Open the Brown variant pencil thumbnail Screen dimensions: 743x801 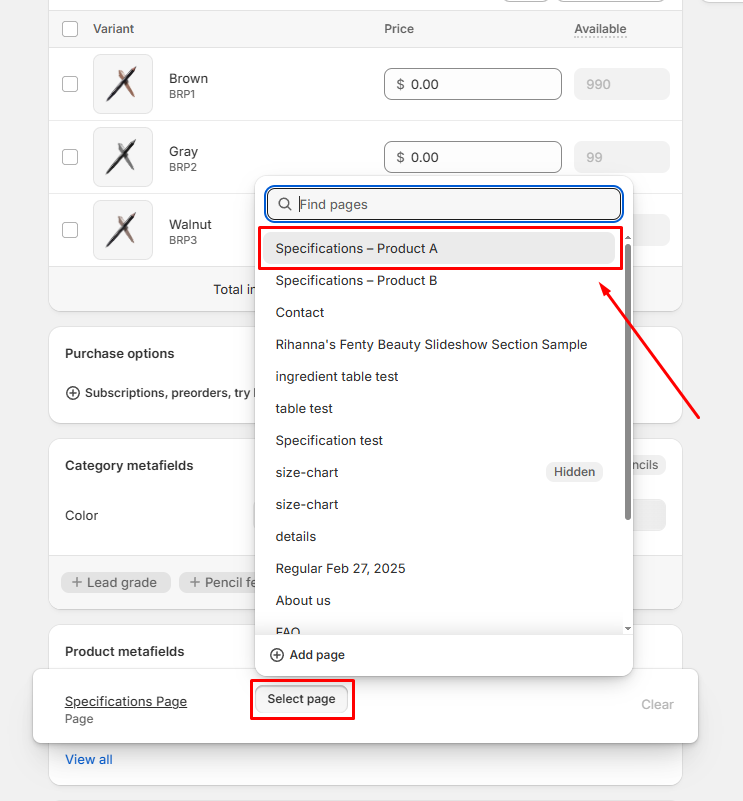tap(123, 84)
